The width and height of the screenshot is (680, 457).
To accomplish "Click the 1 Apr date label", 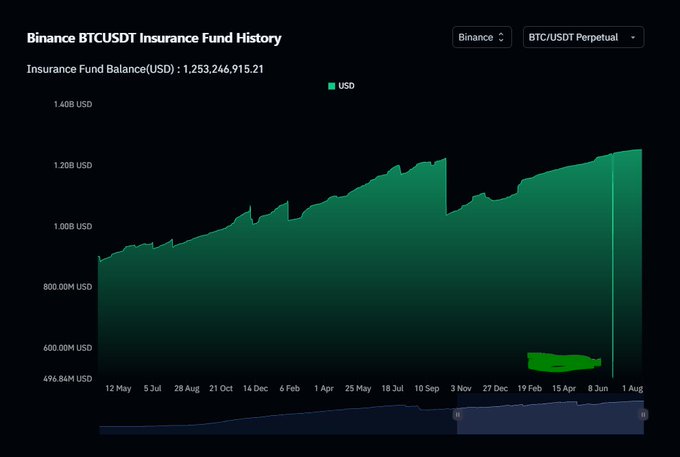I will pyautogui.click(x=324, y=388).
